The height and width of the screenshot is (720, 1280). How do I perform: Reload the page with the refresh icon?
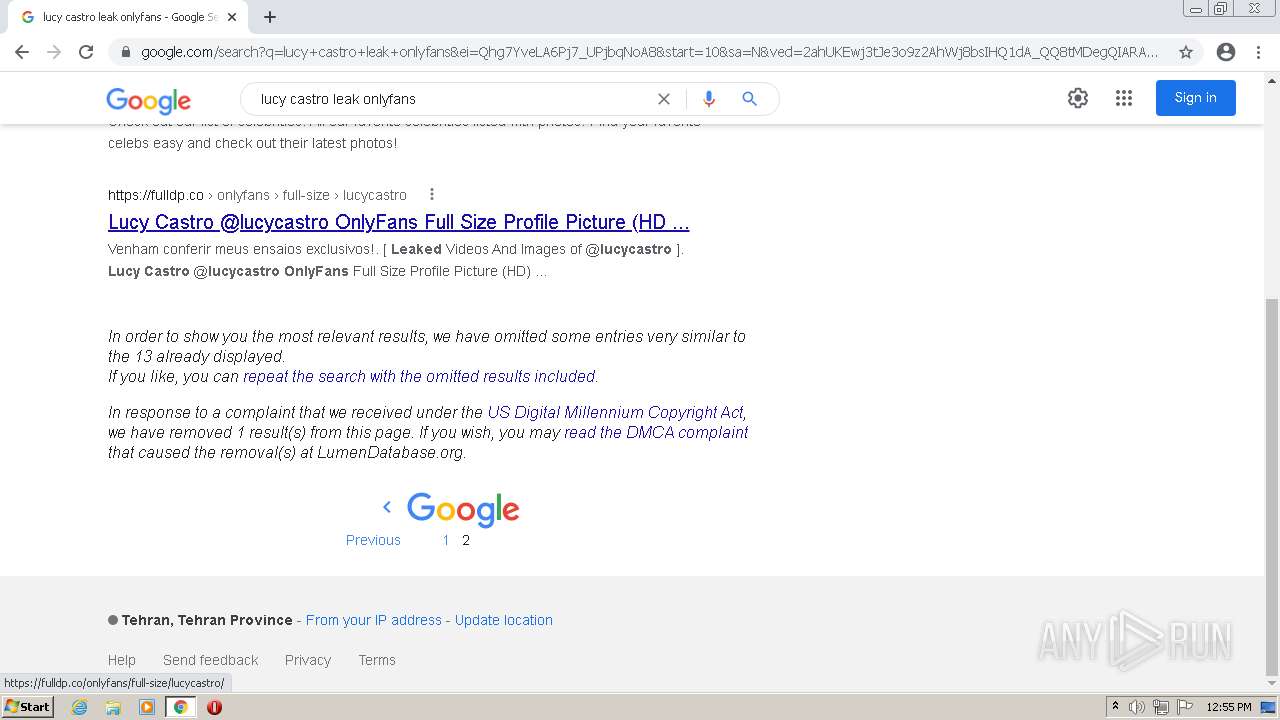tap(86, 52)
